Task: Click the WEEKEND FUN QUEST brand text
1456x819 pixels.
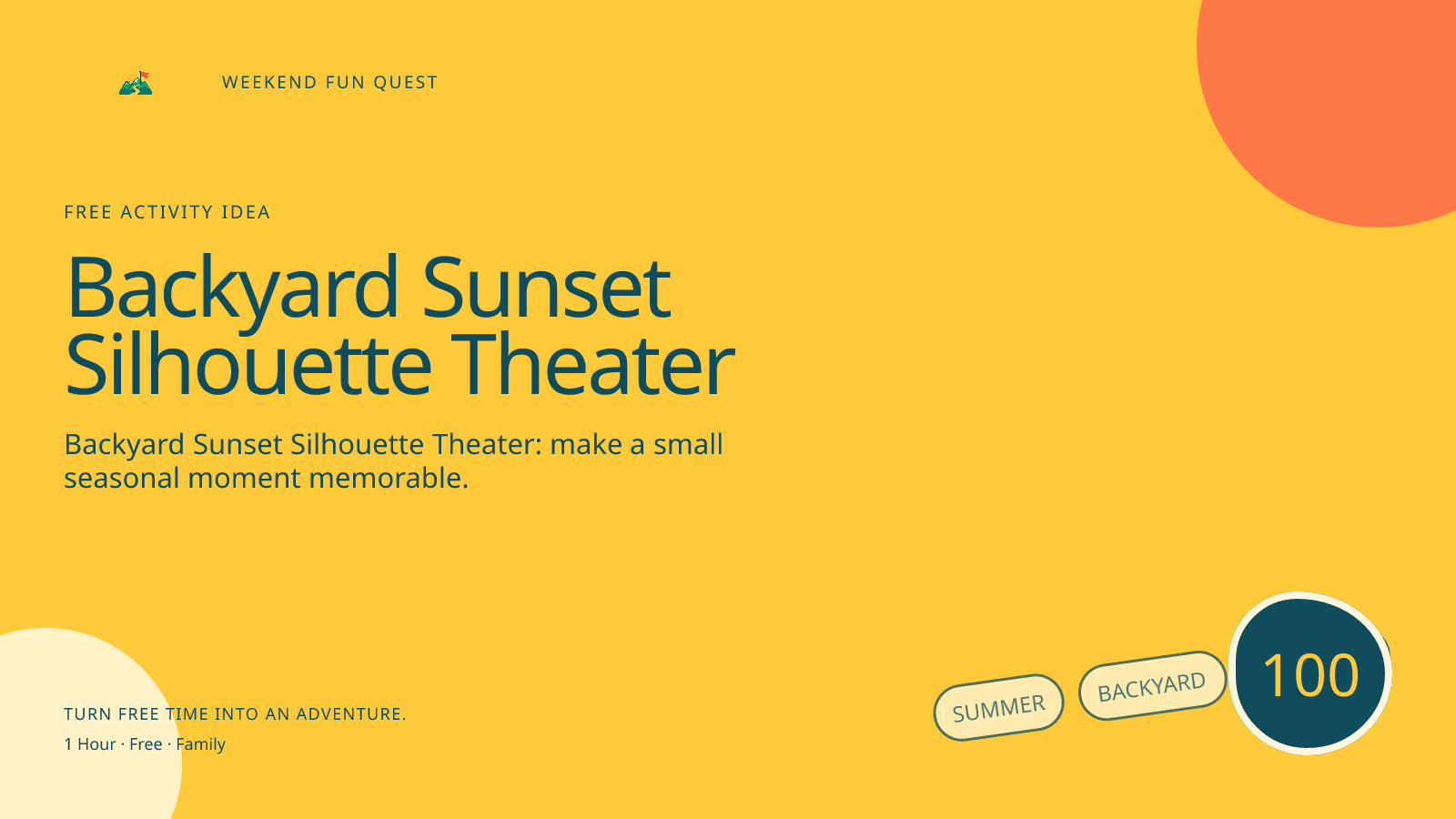Action: 329,83
